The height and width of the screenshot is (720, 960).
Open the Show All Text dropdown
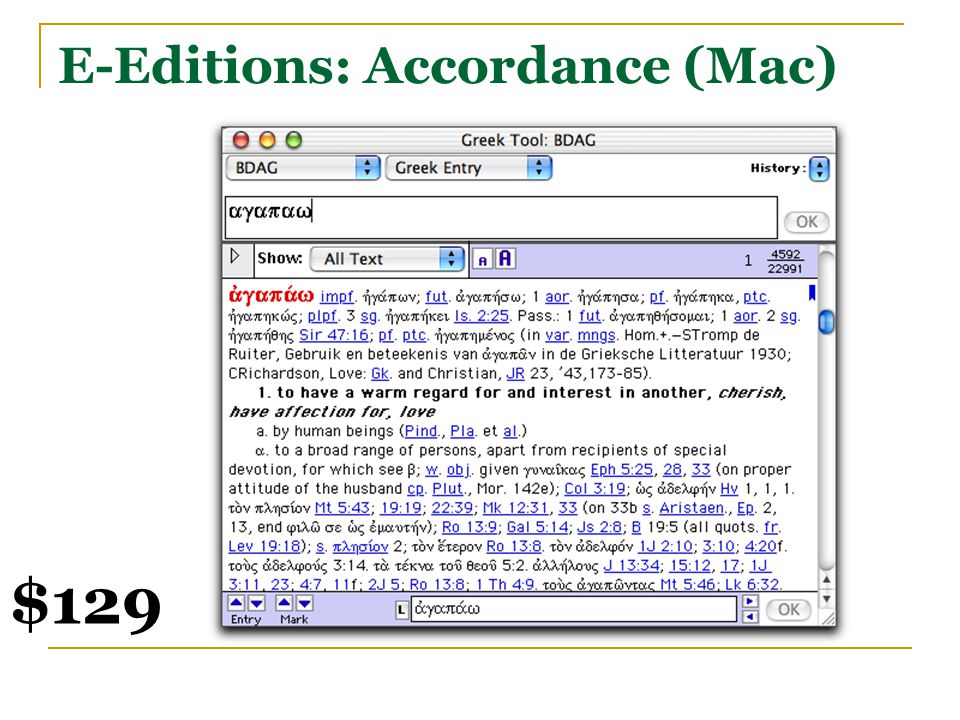click(387, 259)
